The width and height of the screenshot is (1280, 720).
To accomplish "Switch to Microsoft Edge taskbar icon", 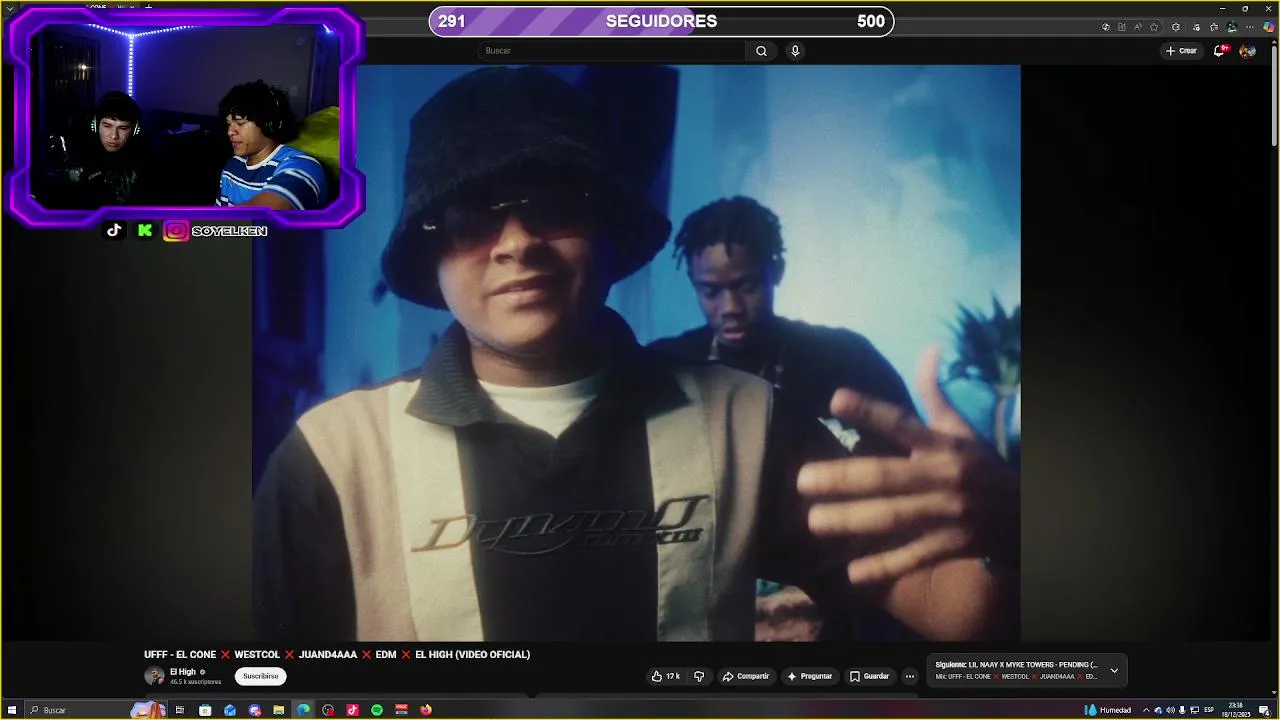I will click(x=303, y=710).
